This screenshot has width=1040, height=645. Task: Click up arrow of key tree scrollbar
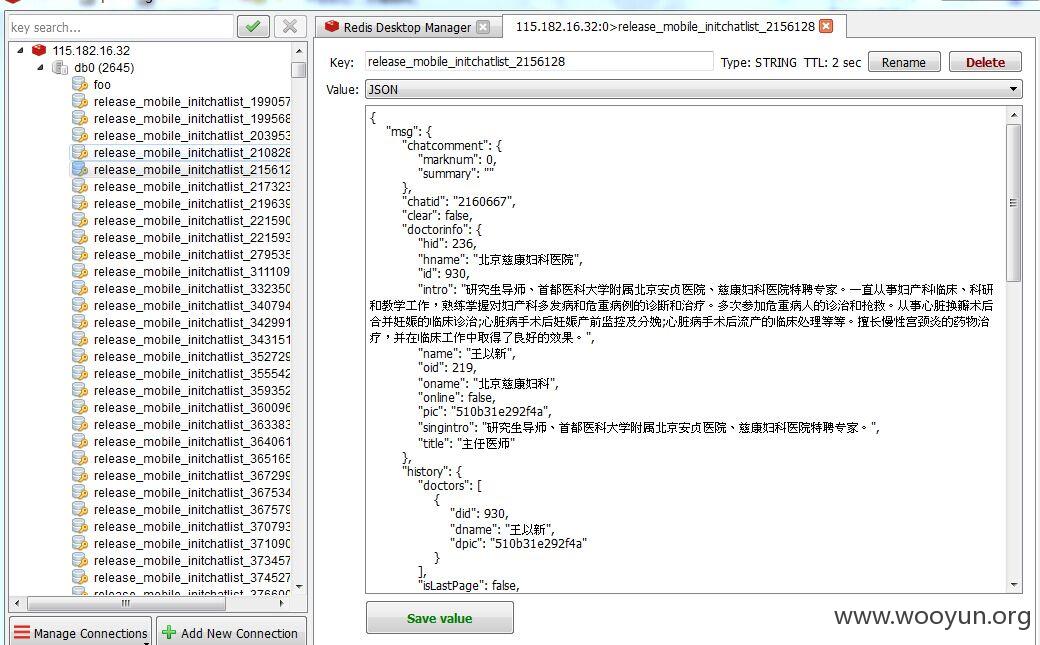click(298, 51)
